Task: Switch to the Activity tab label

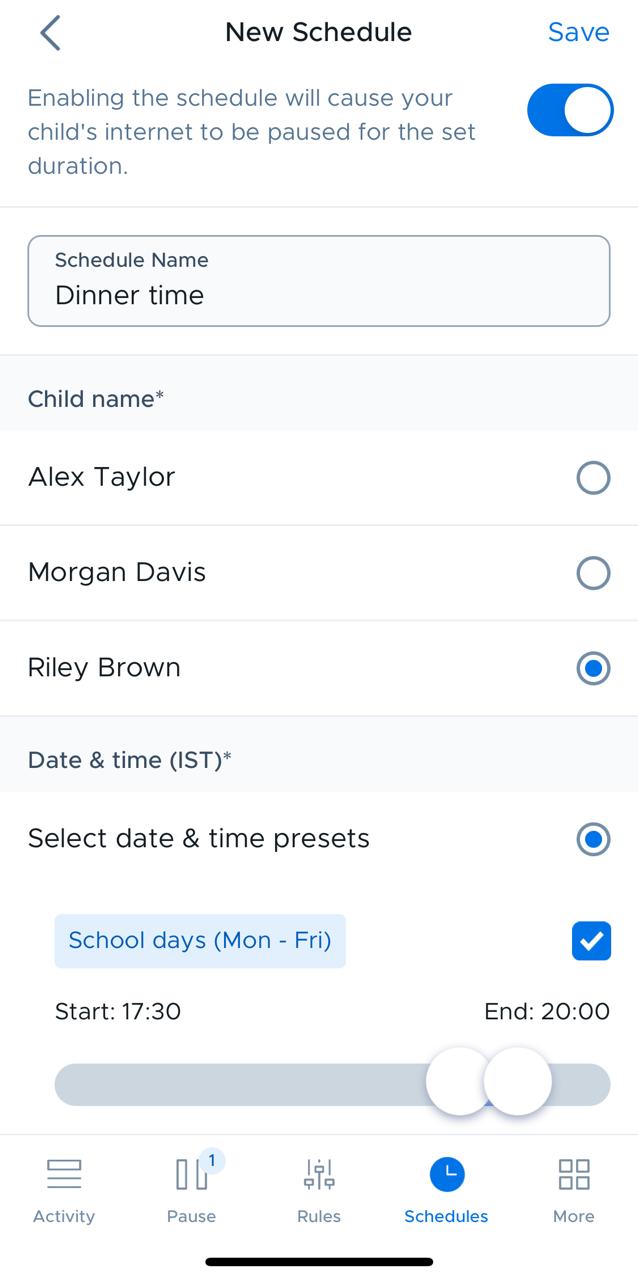Action: [x=64, y=1217]
